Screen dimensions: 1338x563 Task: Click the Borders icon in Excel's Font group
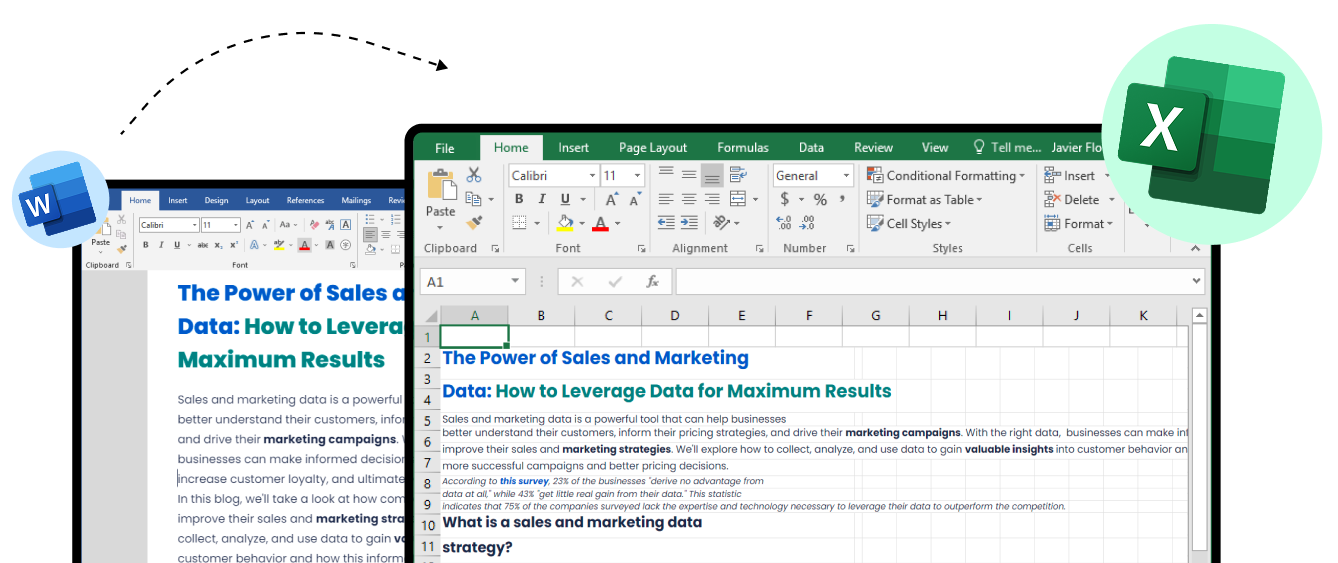(x=519, y=223)
